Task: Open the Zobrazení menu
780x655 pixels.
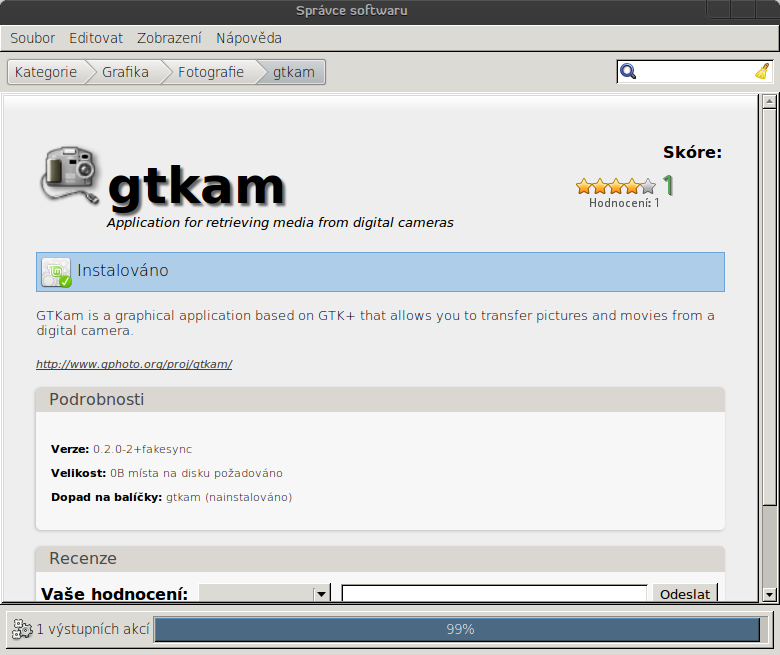Action: coord(169,38)
